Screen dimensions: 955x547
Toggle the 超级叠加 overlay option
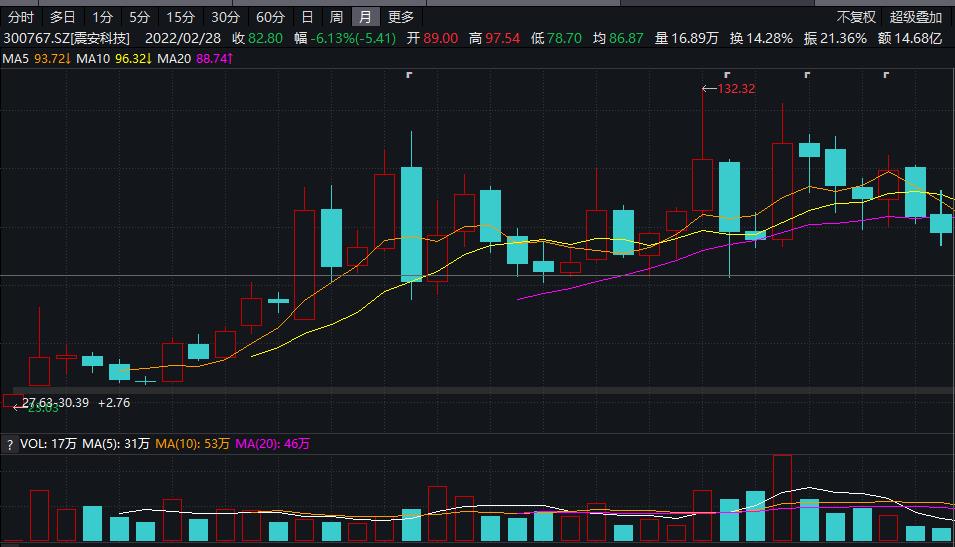pyautogui.click(x=915, y=17)
